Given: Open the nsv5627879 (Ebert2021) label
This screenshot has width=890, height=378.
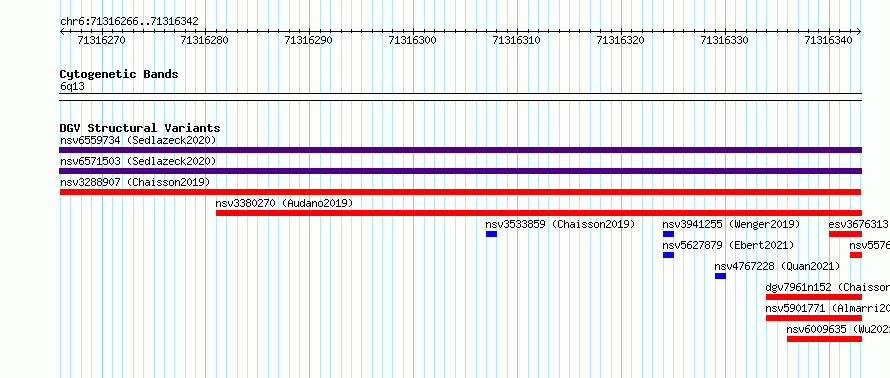Looking at the screenshot, I should [728, 245].
